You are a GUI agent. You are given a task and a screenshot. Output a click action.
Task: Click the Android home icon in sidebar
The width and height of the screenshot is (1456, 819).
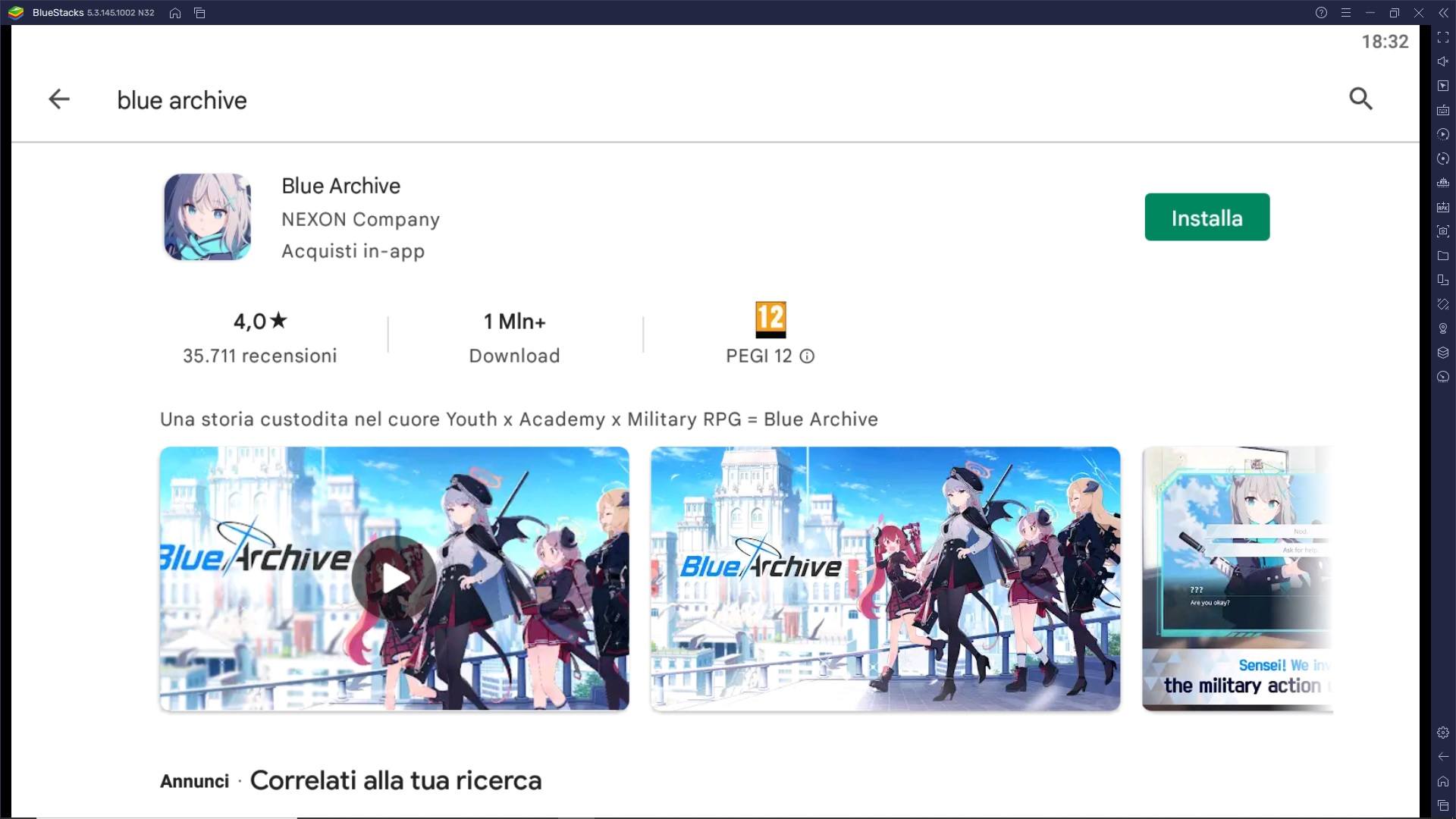click(x=1443, y=781)
